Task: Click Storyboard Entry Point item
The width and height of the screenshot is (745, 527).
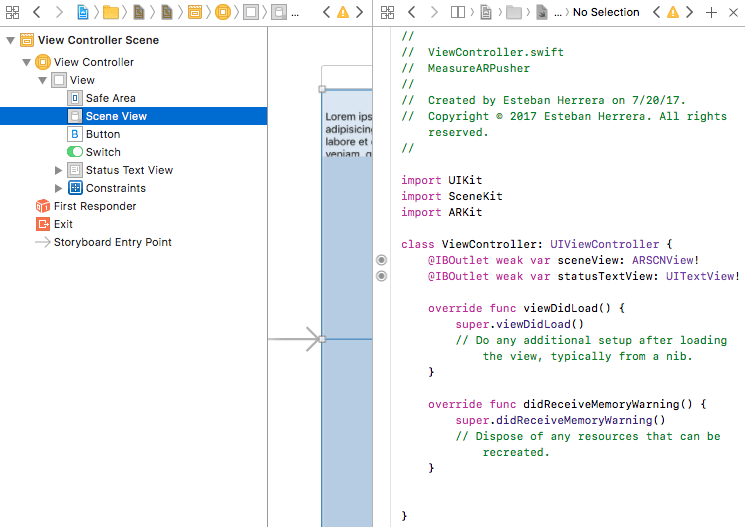Action: coord(112,242)
